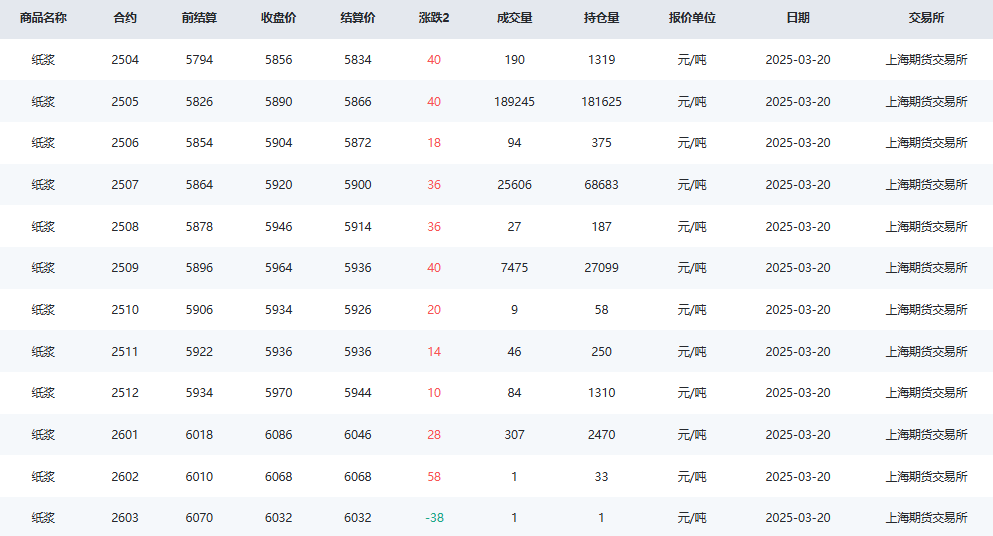
Task: Click open interest value 2470
Action: coord(601,434)
